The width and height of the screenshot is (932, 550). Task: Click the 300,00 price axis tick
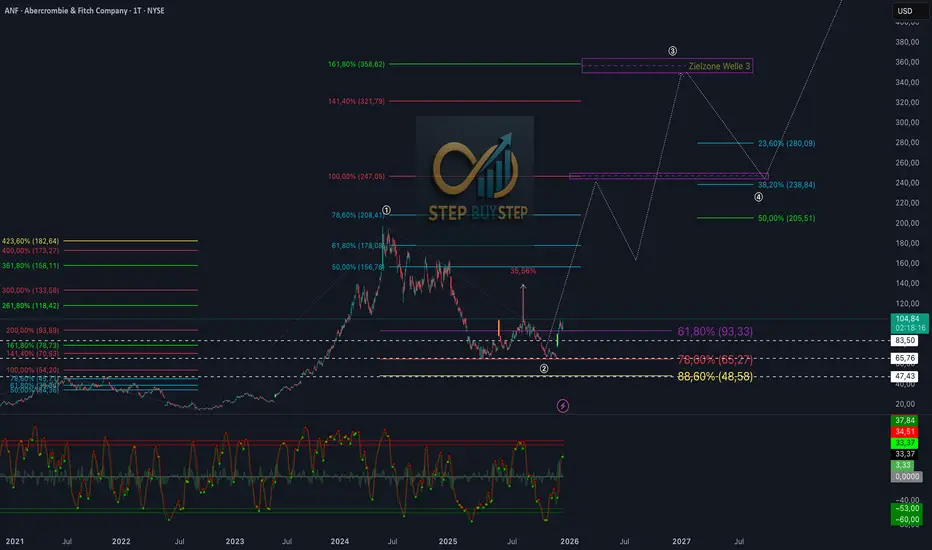(907, 122)
